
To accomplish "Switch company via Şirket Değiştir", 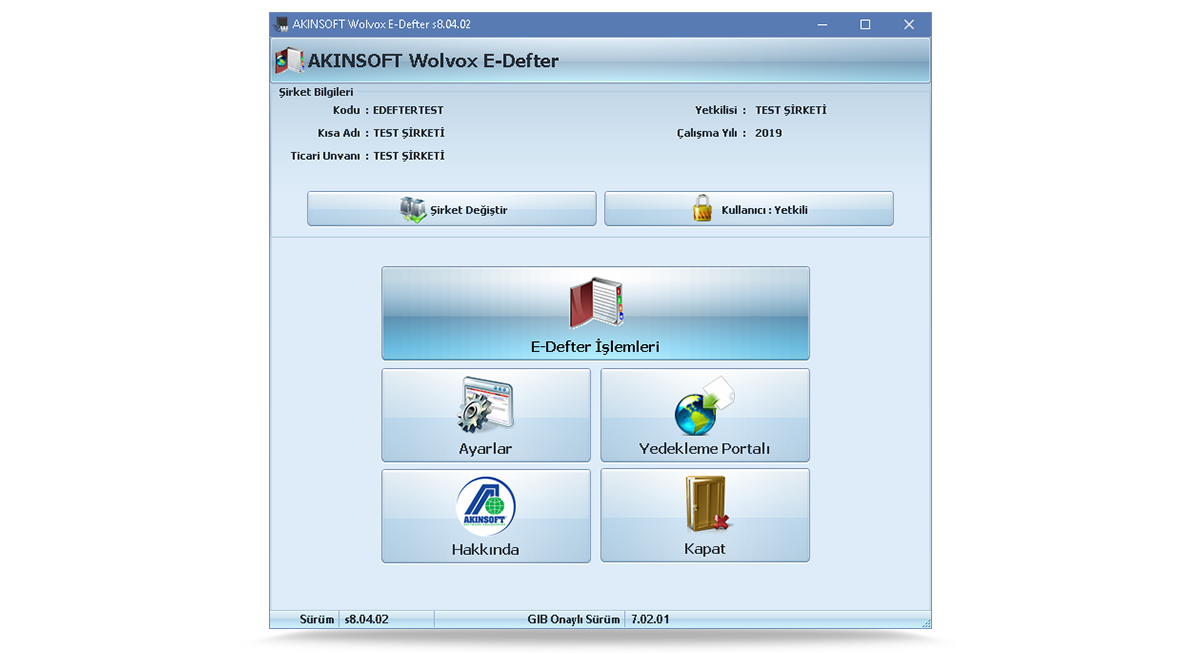I will pyautogui.click(x=451, y=208).
